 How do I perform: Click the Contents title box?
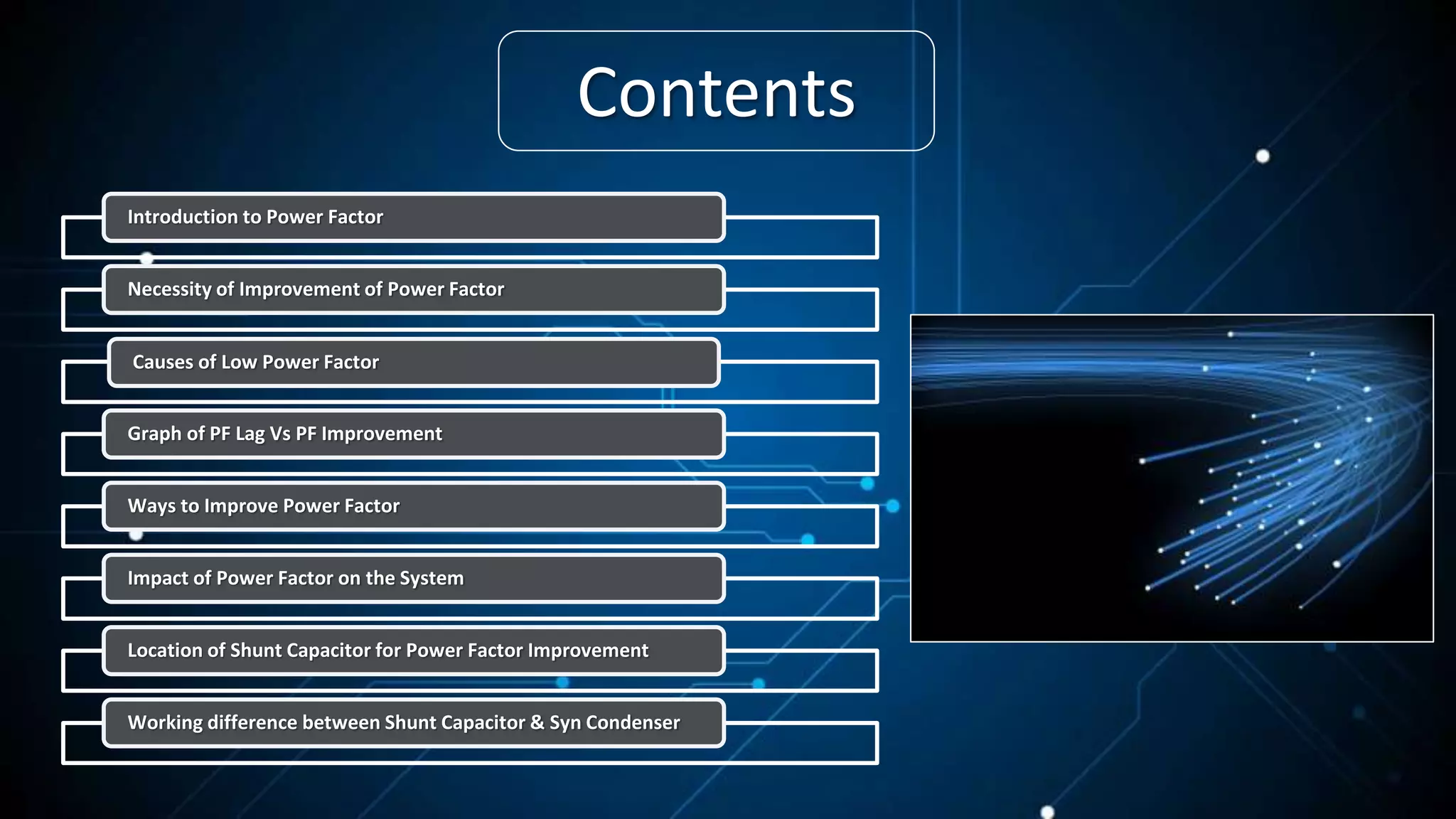pos(716,91)
